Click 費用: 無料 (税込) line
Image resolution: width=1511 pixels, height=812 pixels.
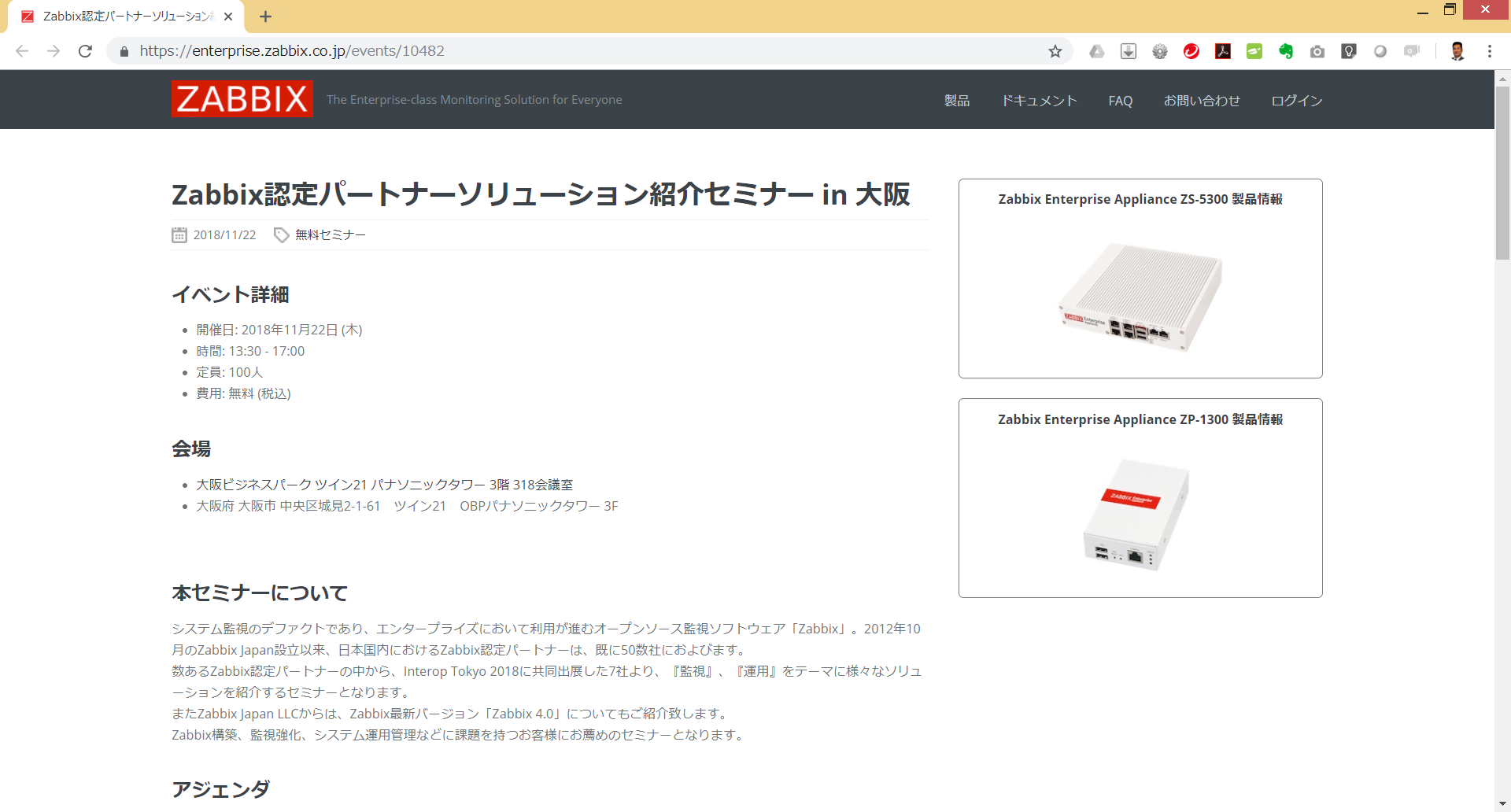tap(243, 393)
